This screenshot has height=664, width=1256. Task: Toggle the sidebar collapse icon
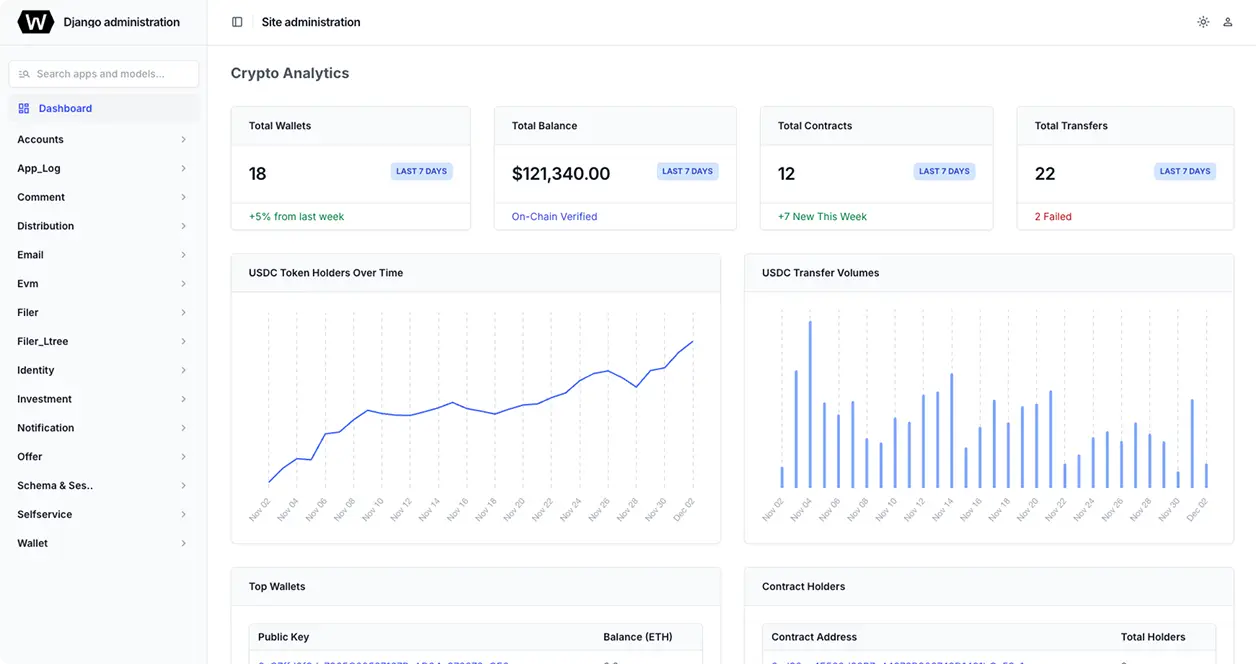pyautogui.click(x=237, y=22)
